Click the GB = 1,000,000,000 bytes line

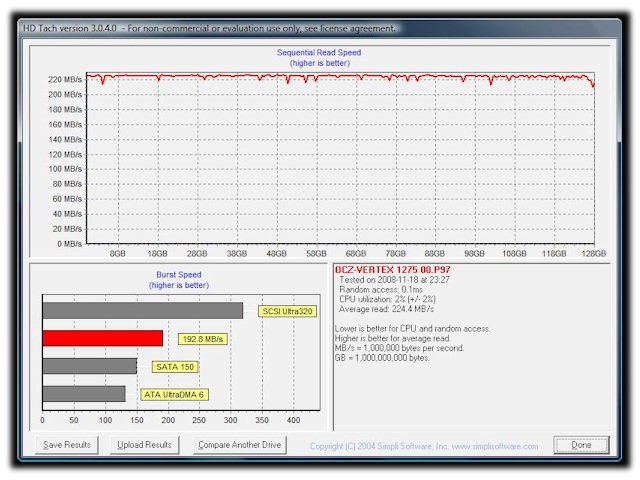point(382,358)
